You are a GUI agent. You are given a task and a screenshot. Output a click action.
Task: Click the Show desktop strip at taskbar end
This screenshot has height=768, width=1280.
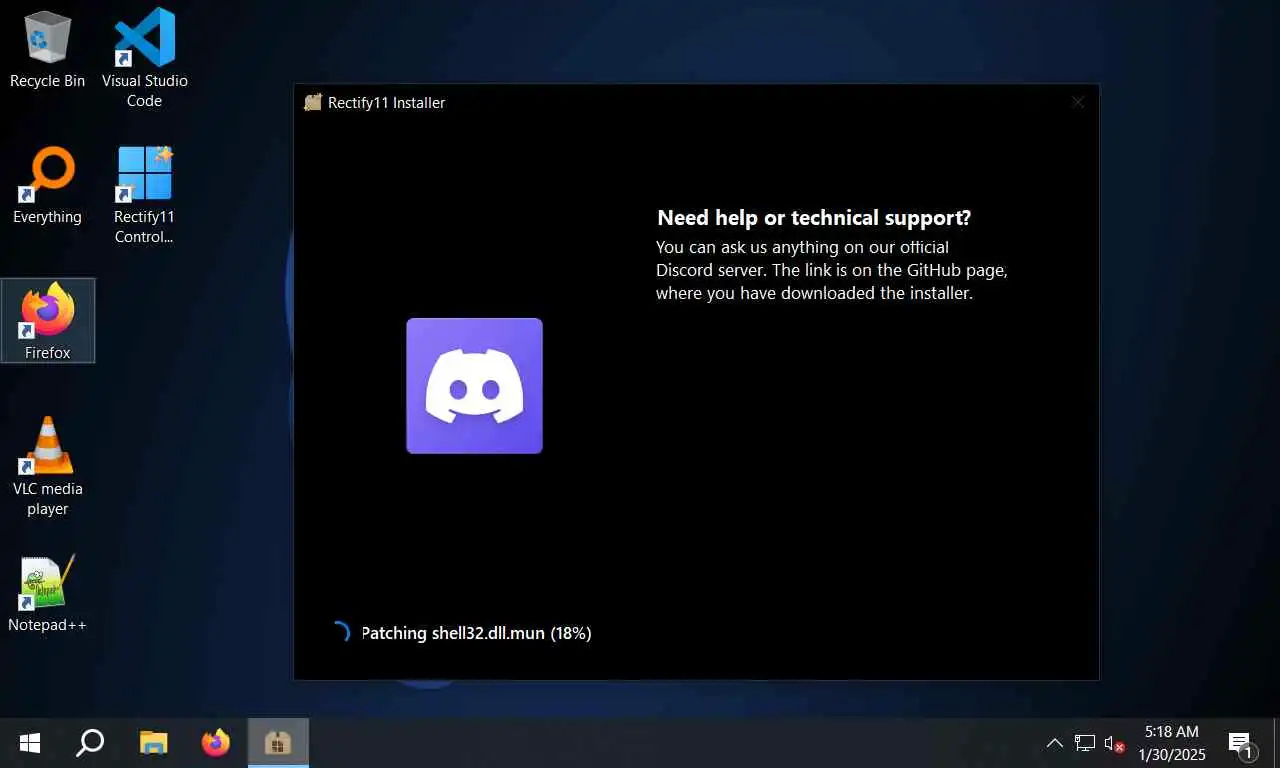coord(1276,743)
